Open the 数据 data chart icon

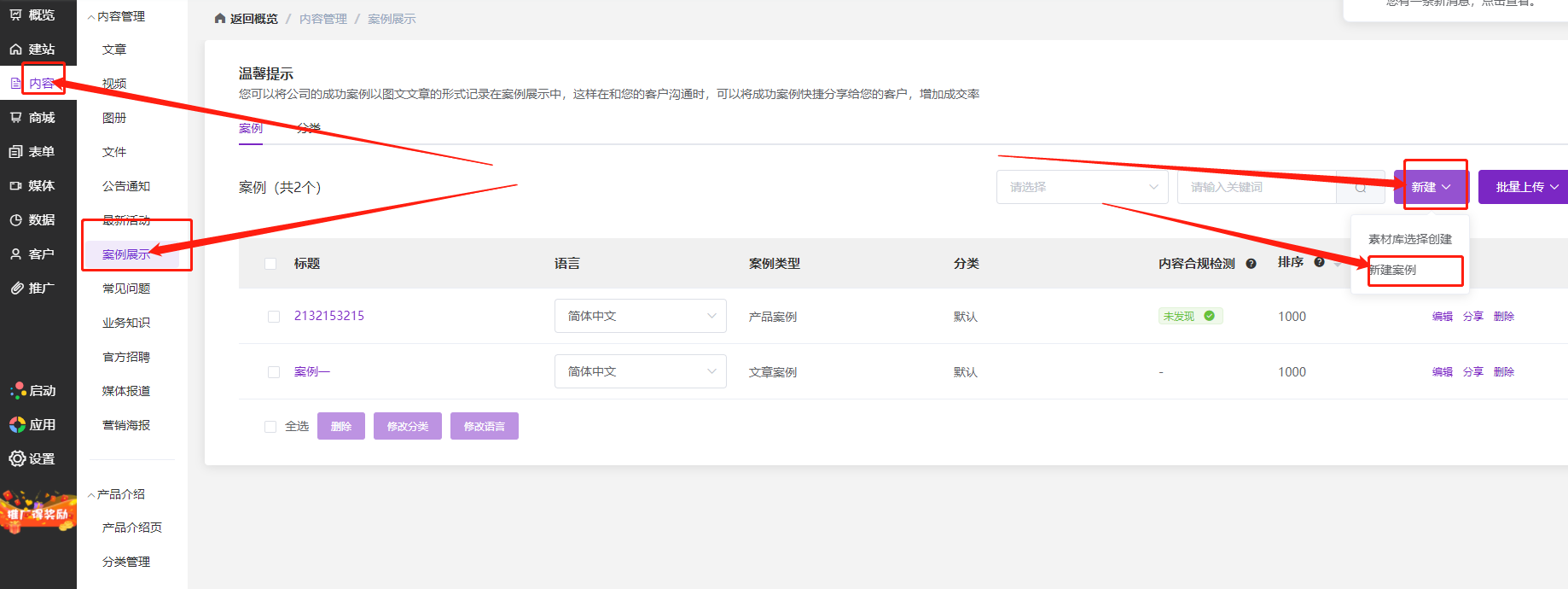[15, 220]
